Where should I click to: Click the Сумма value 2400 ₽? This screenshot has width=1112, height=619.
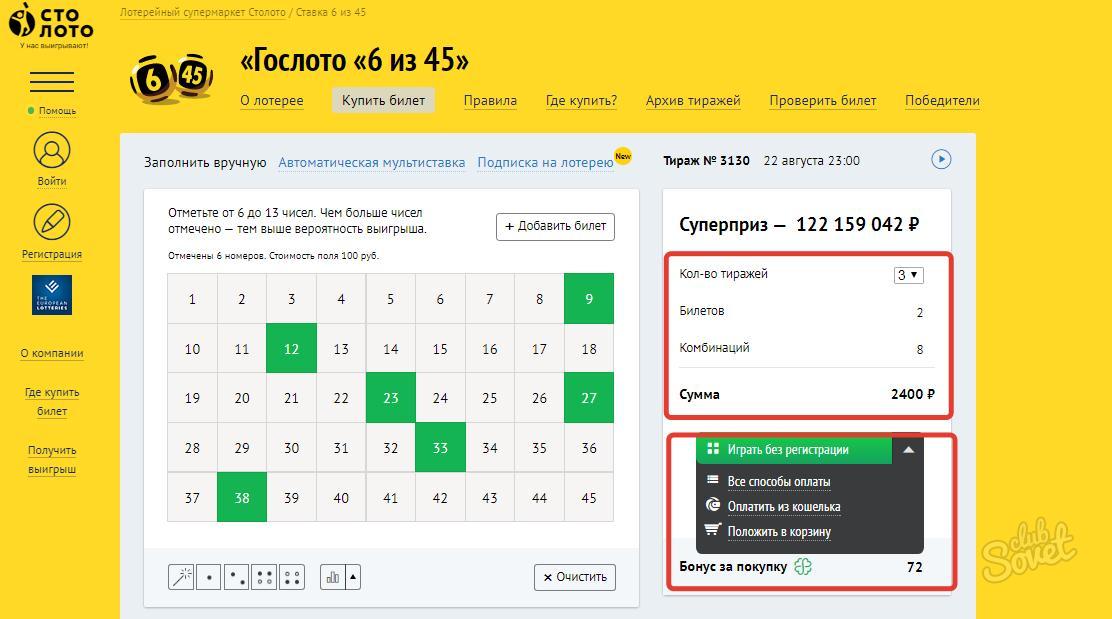[x=913, y=394]
